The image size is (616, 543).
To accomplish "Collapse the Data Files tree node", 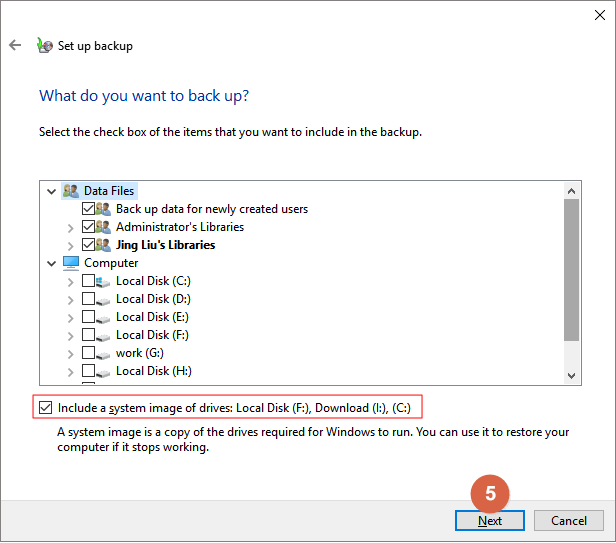I will pos(51,191).
